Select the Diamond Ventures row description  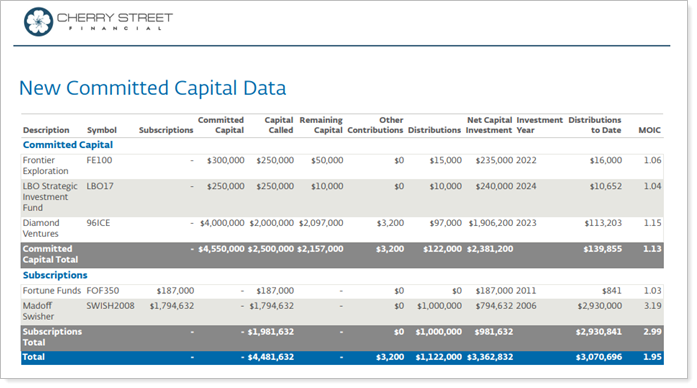point(41,228)
